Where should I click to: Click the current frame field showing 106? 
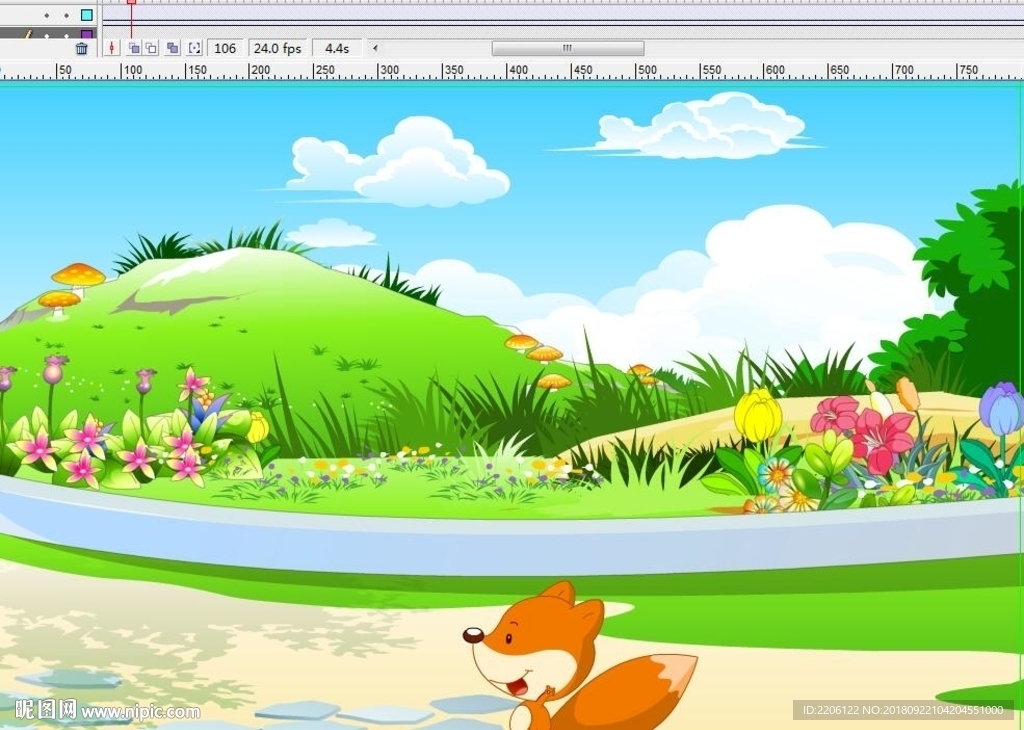225,48
